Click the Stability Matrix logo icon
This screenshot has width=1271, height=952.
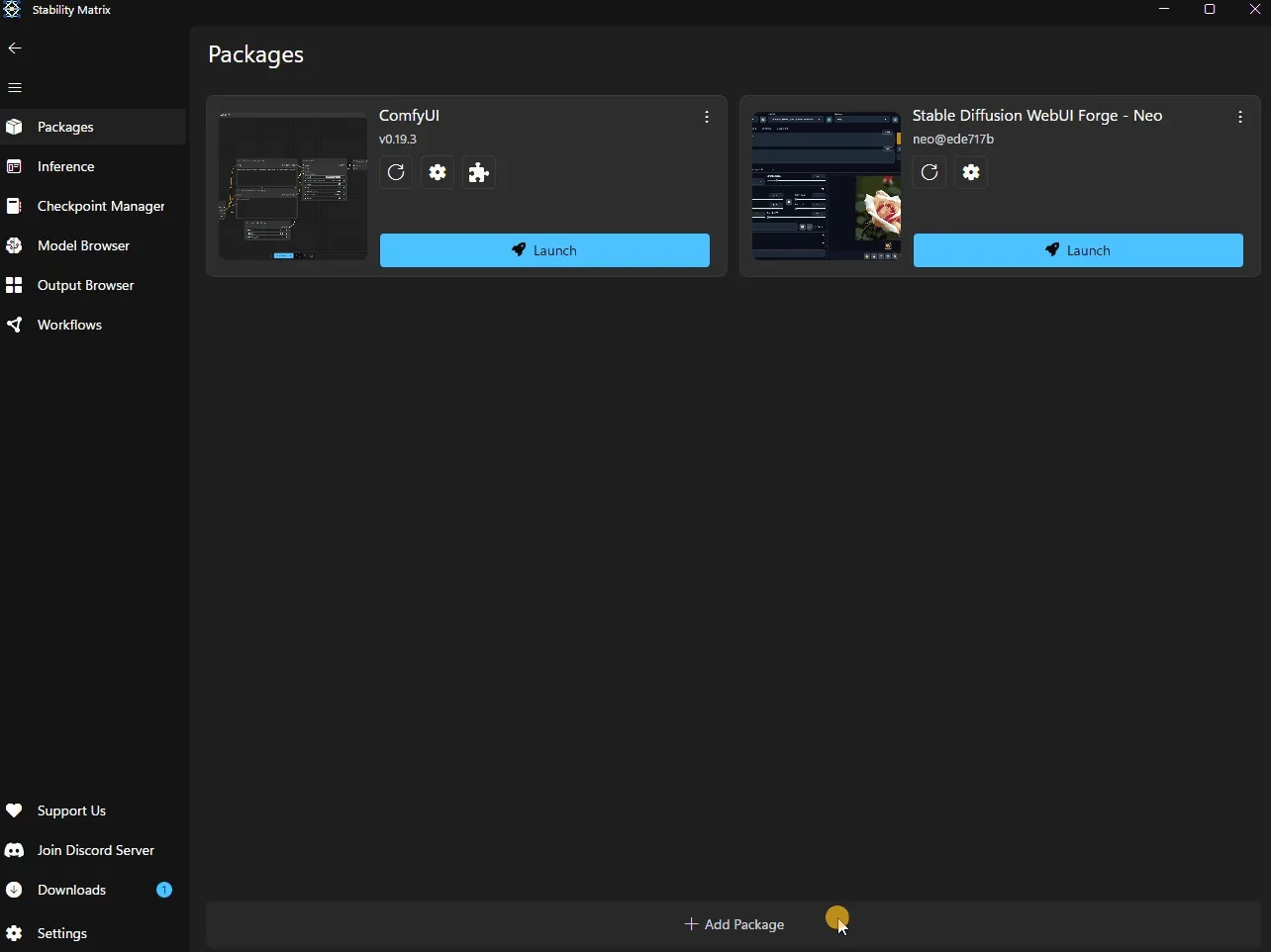(12, 10)
